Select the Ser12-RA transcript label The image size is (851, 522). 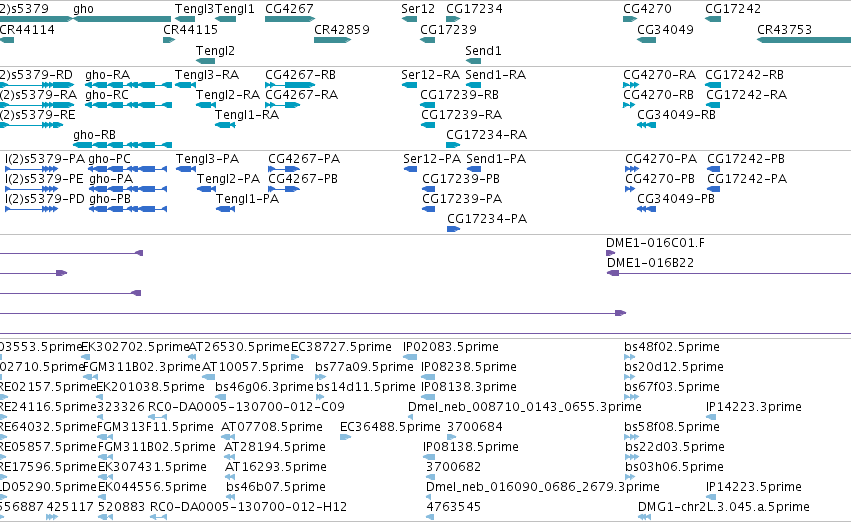point(430,74)
